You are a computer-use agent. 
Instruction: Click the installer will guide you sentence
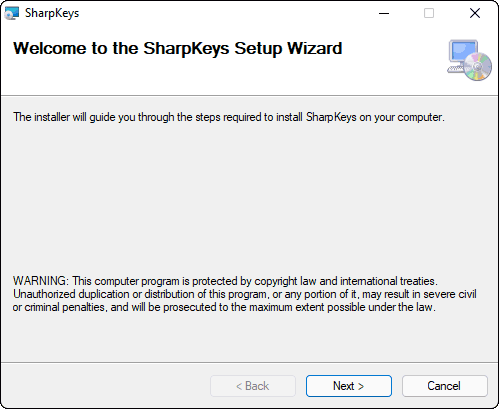pos(229,117)
